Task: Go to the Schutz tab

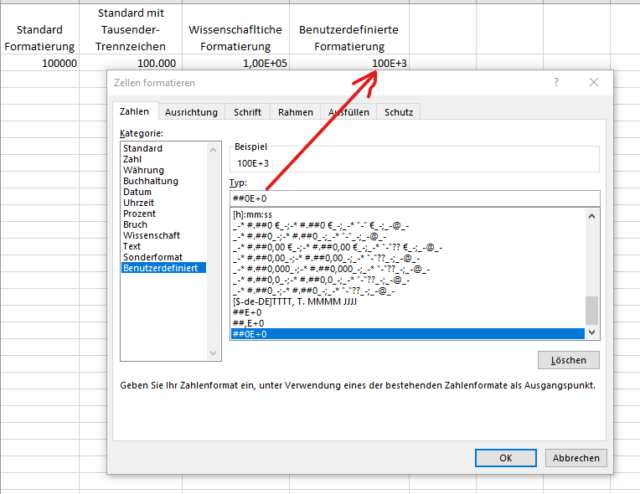Action: [x=398, y=112]
